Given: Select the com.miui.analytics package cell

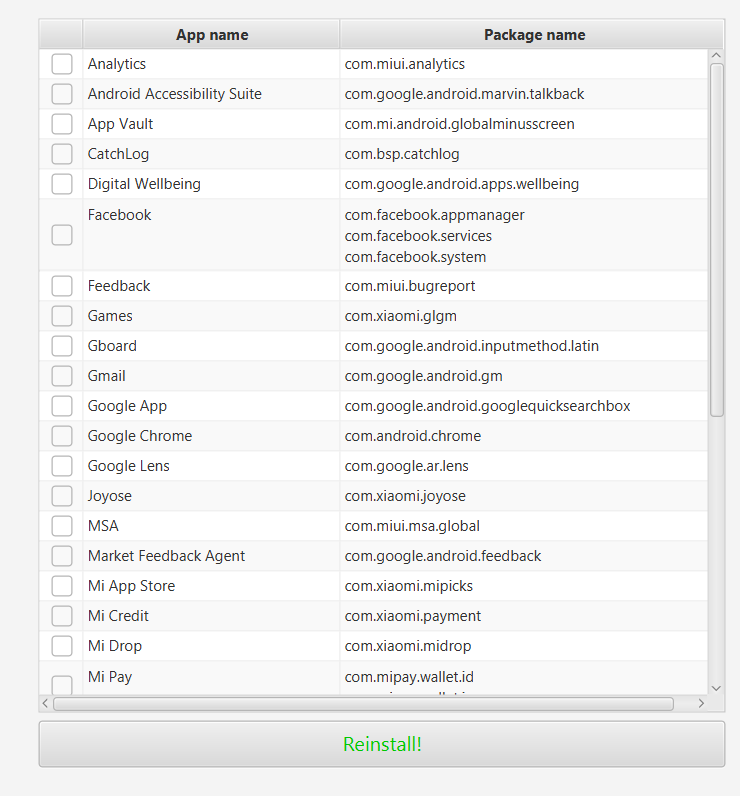Looking at the screenshot, I should tap(523, 64).
